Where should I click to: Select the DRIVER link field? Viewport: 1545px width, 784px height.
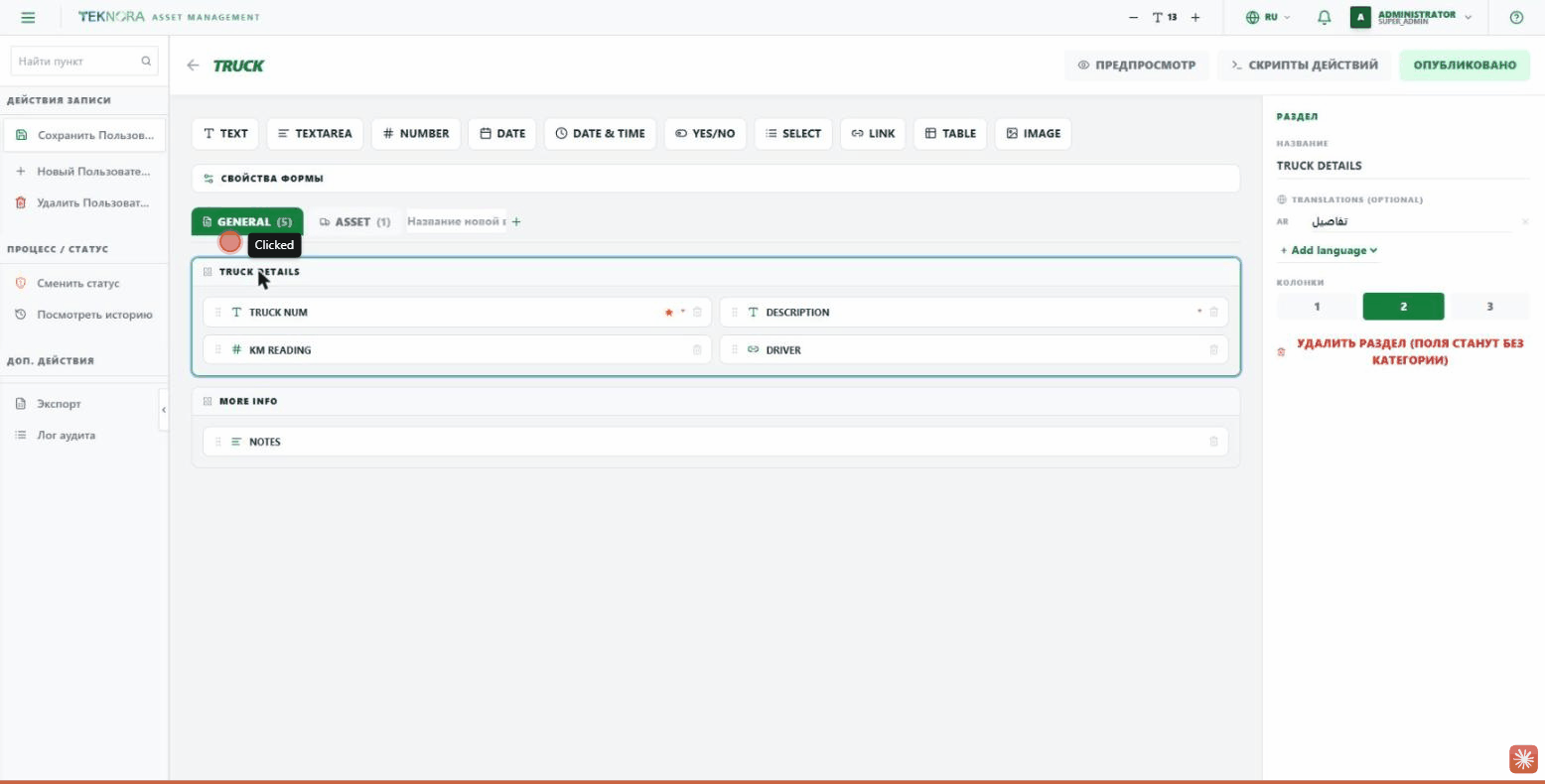click(974, 349)
